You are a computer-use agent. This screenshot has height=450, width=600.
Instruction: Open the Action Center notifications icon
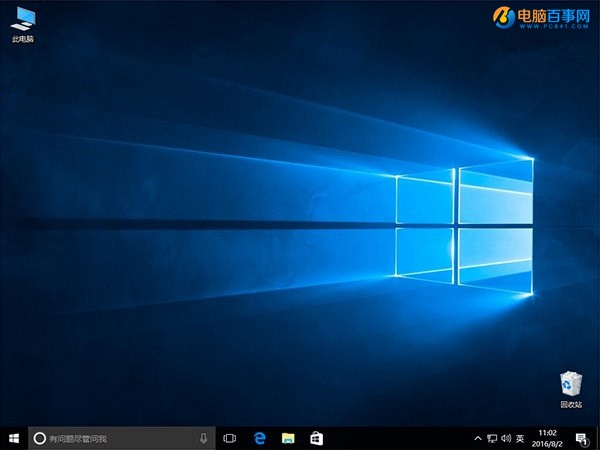(582, 439)
